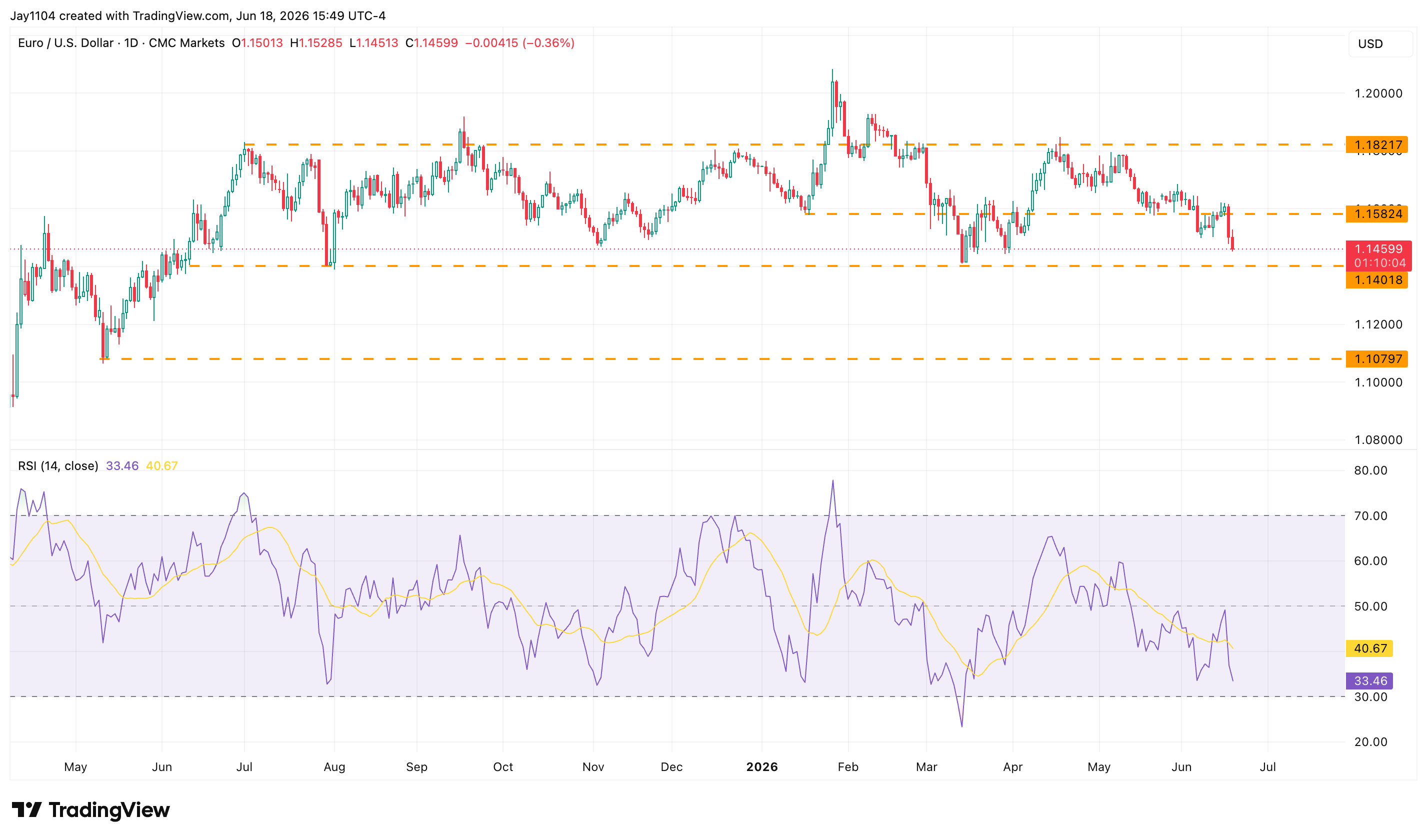
Task: Click the Dec time axis label
Action: (671, 767)
